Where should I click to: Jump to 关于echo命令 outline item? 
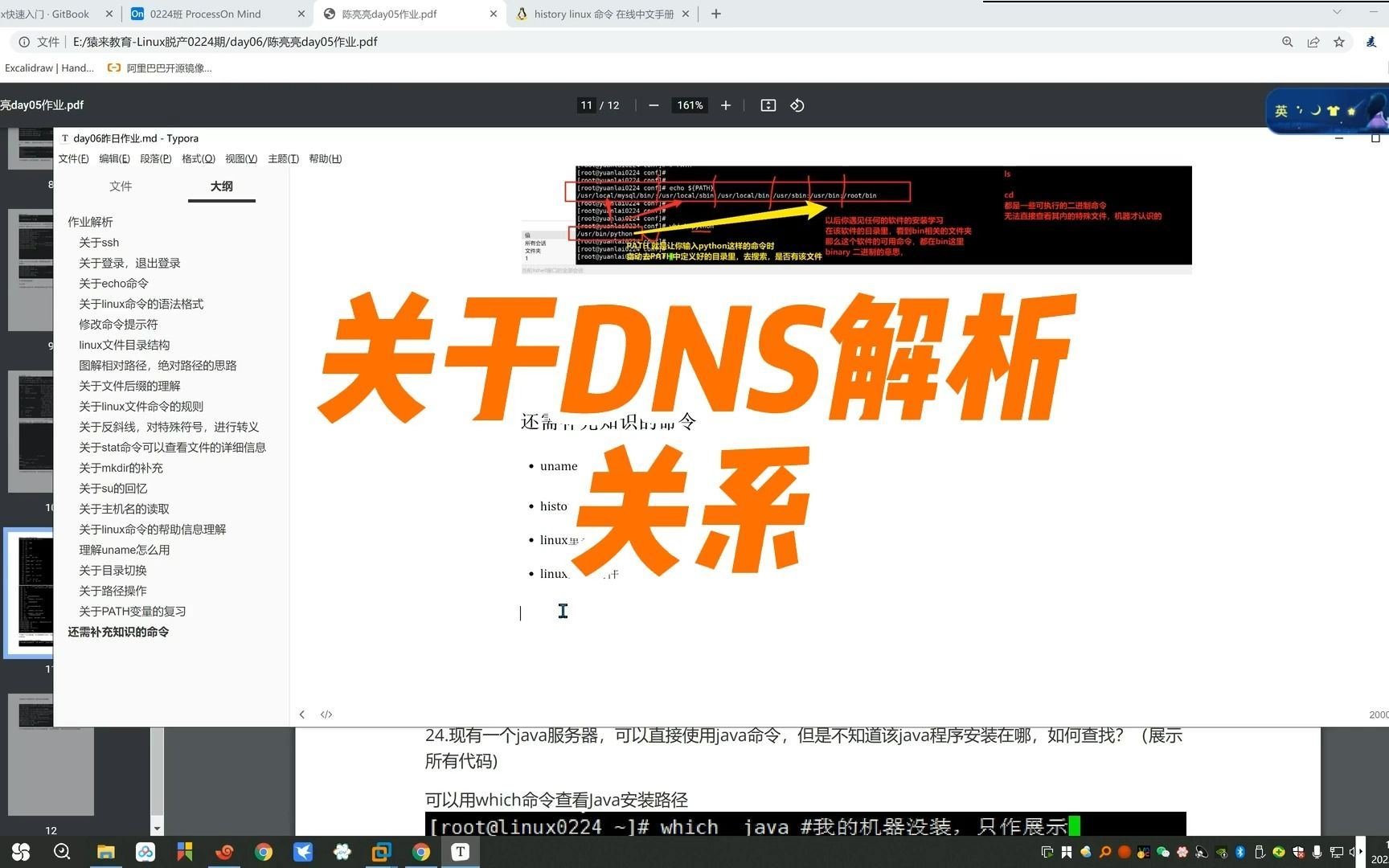coord(113,284)
